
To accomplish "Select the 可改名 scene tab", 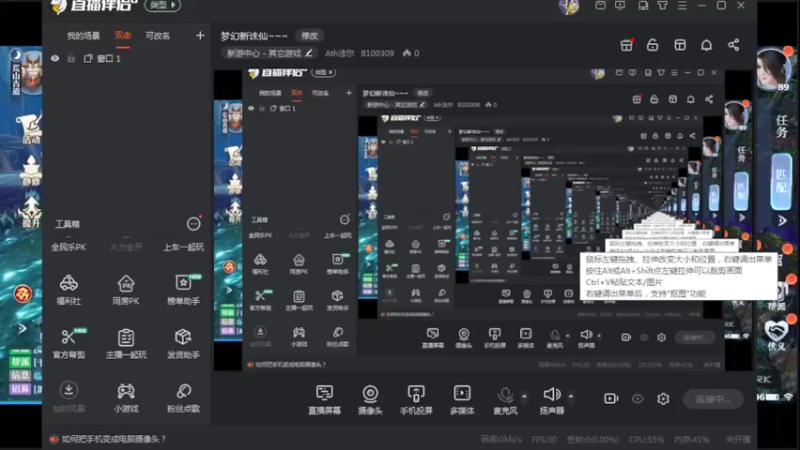I will point(157,36).
